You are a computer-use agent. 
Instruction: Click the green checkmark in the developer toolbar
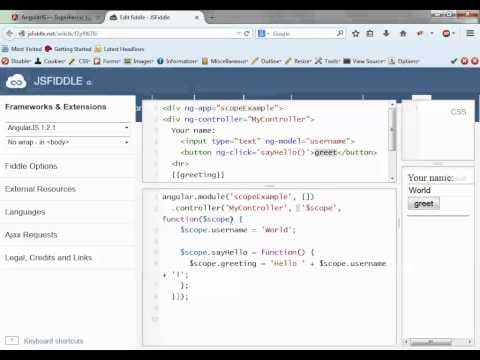(454, 61)
